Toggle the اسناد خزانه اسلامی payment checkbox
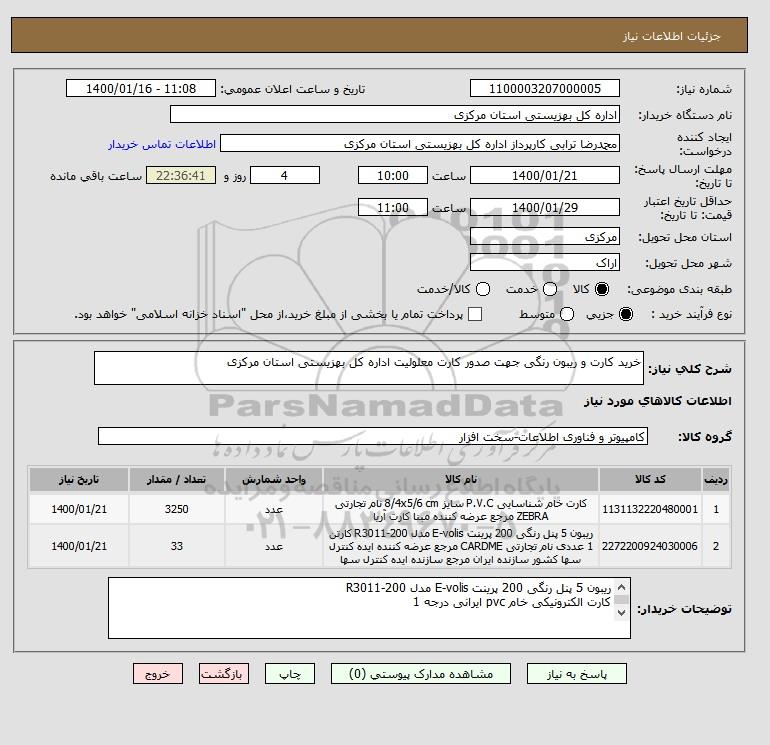This screenshot has width=770, height=745. pyautogui.click(x=475, y=314)
